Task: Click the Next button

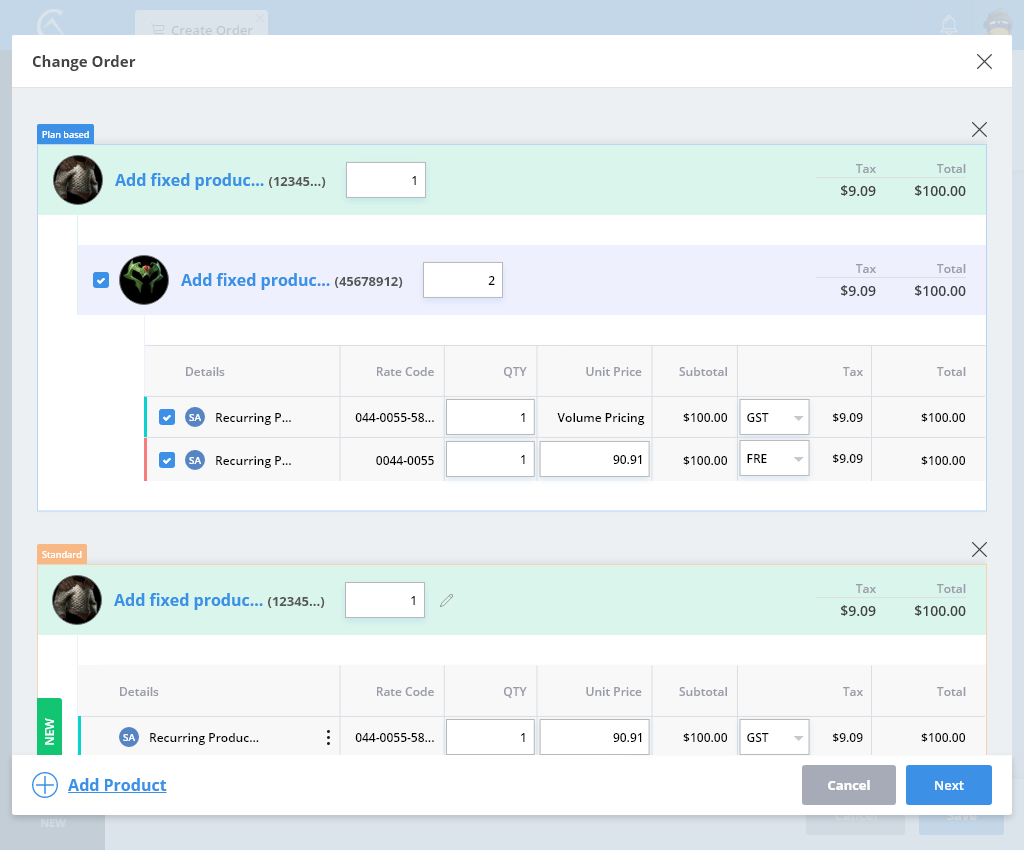Action: pyautogui.click(x=948, y=785)
